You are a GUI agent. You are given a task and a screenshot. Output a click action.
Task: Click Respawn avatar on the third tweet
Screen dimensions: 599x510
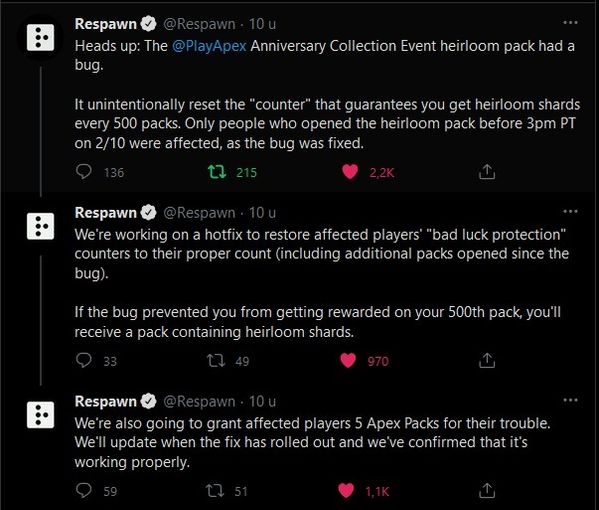(x=40, y=415)
